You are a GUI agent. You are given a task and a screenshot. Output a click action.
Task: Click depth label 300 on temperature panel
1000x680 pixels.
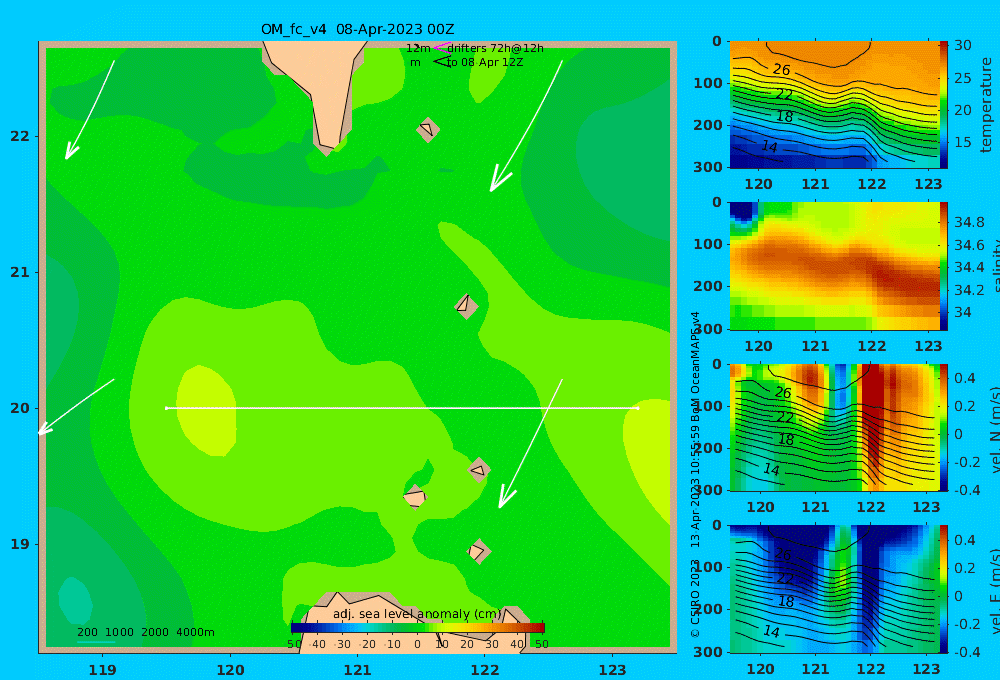707,166
